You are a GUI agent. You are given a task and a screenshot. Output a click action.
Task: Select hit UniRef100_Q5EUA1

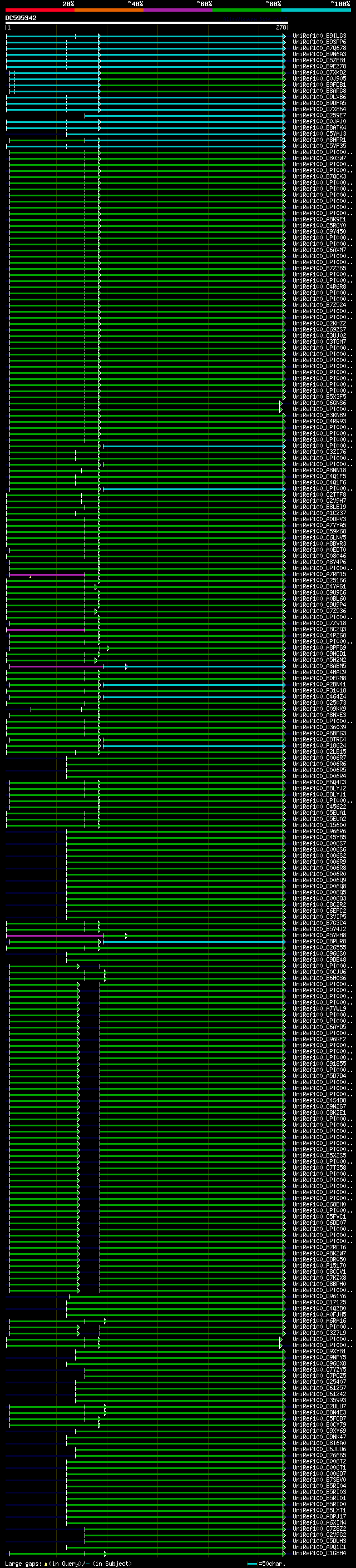tap(319, 813)
